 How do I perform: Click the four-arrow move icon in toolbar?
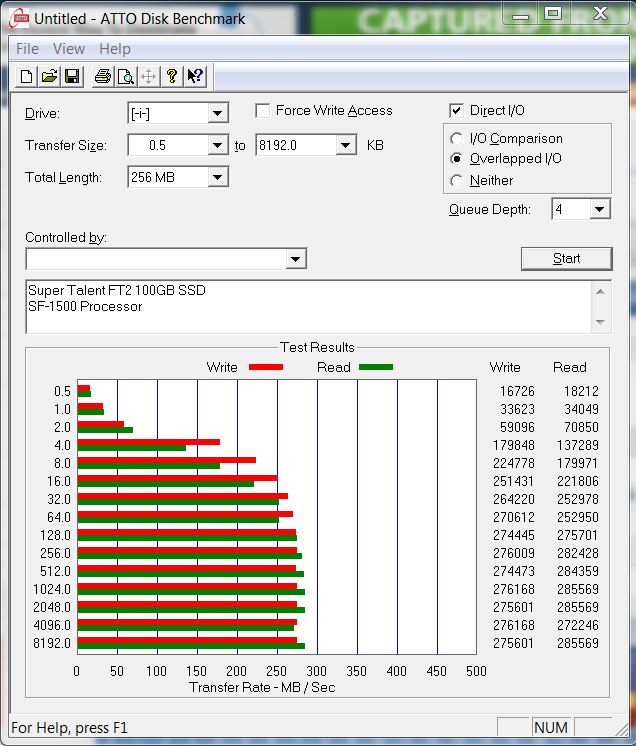(x=148, y=76)
